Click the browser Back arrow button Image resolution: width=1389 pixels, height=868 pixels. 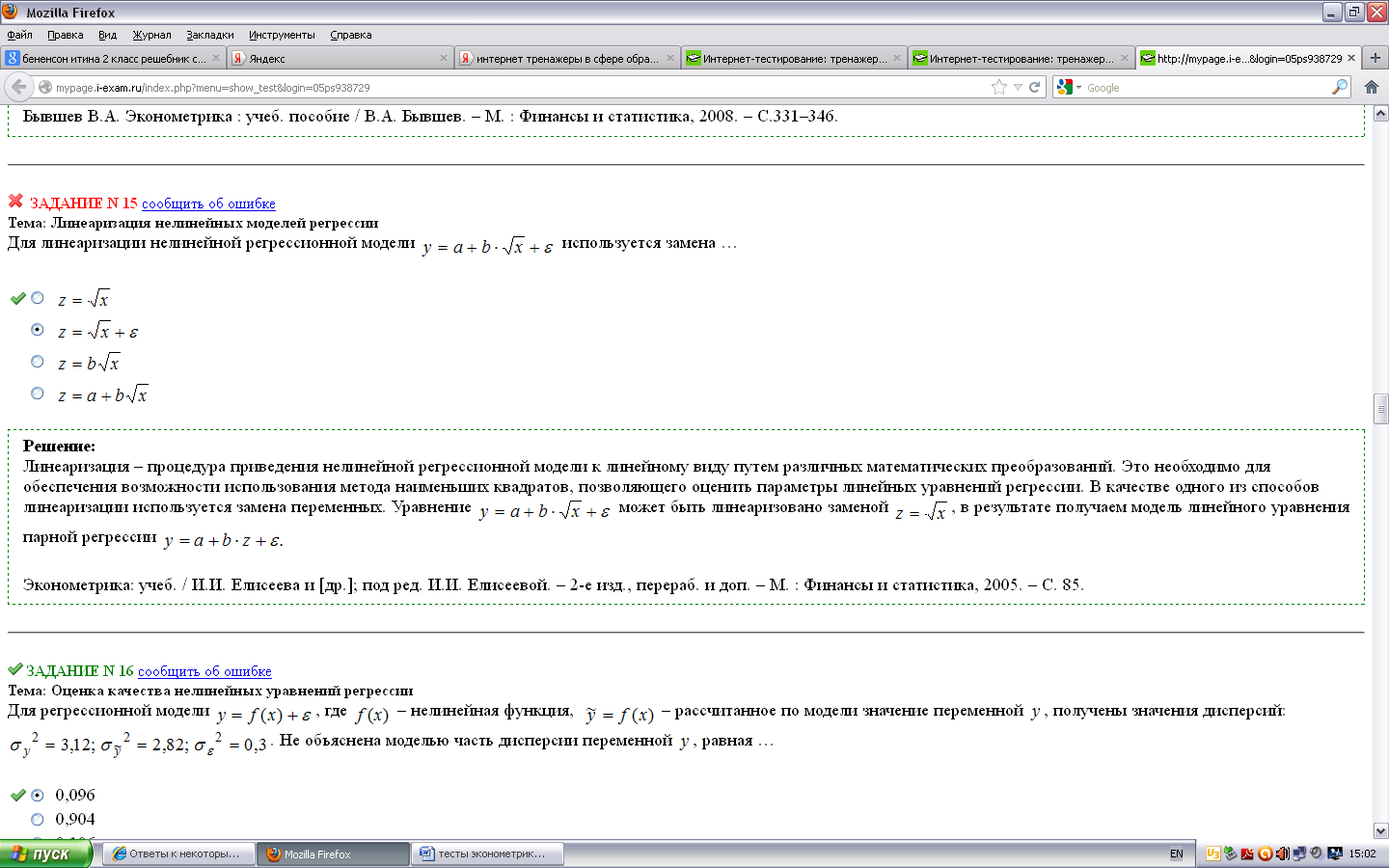point(18,87)
